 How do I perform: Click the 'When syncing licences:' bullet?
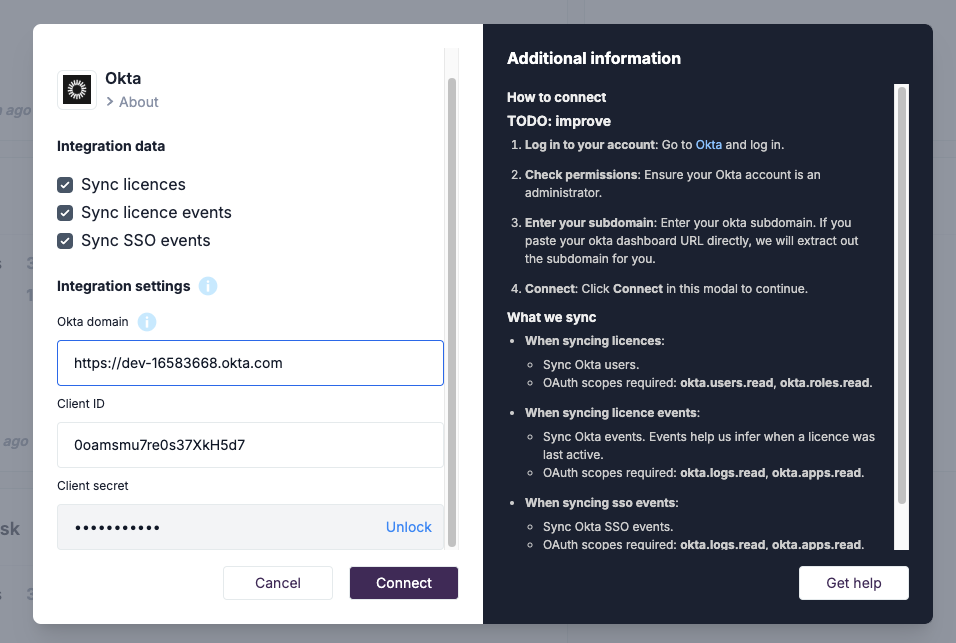click(x=594, y=341)
